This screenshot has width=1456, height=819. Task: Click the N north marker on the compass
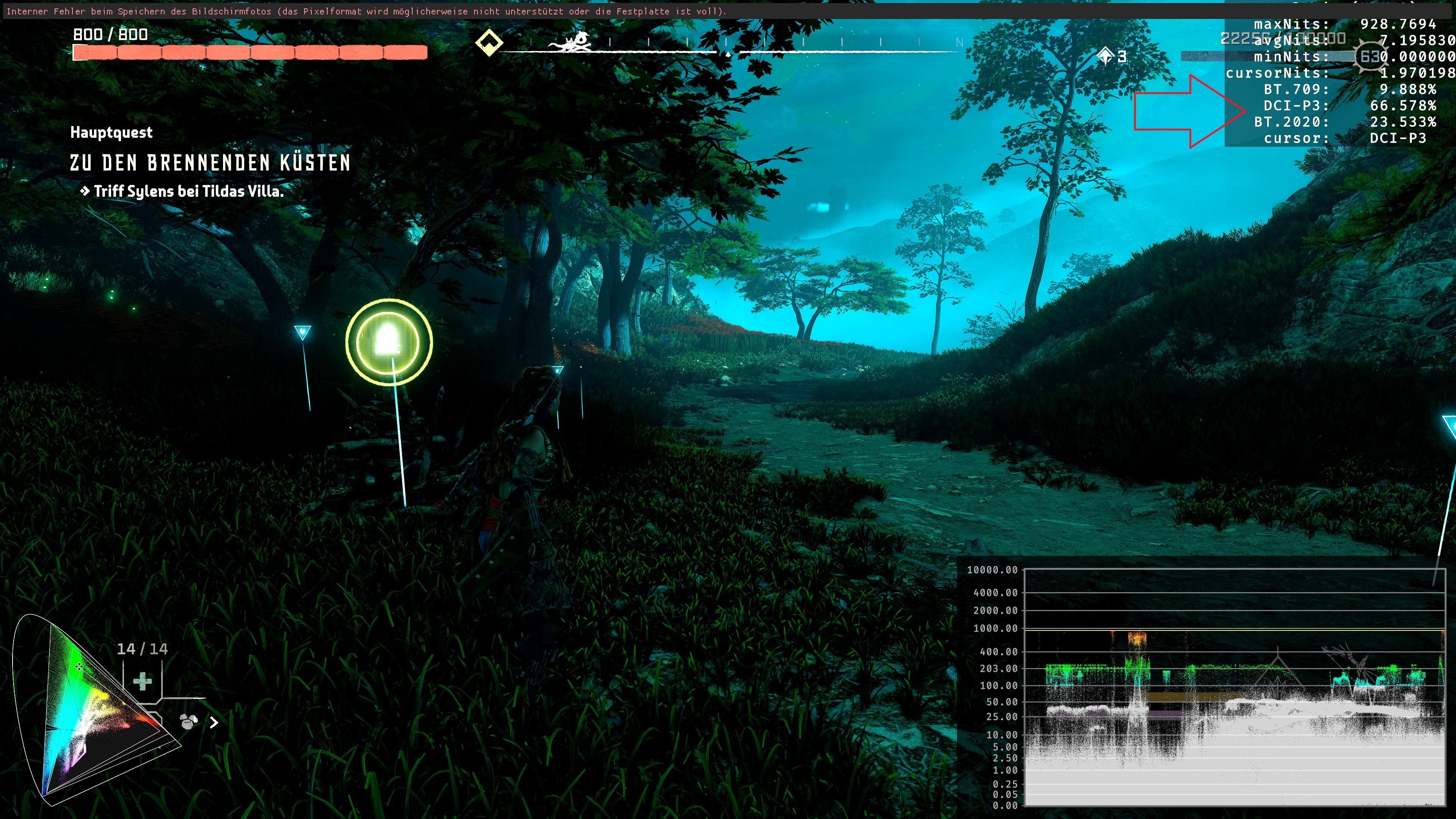959,42
